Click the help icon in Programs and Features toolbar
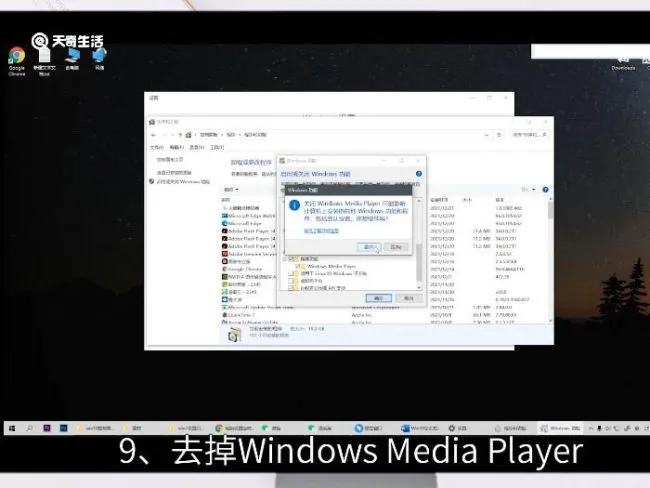The height and width of the screenshot is (488, 650). [546, 189]
